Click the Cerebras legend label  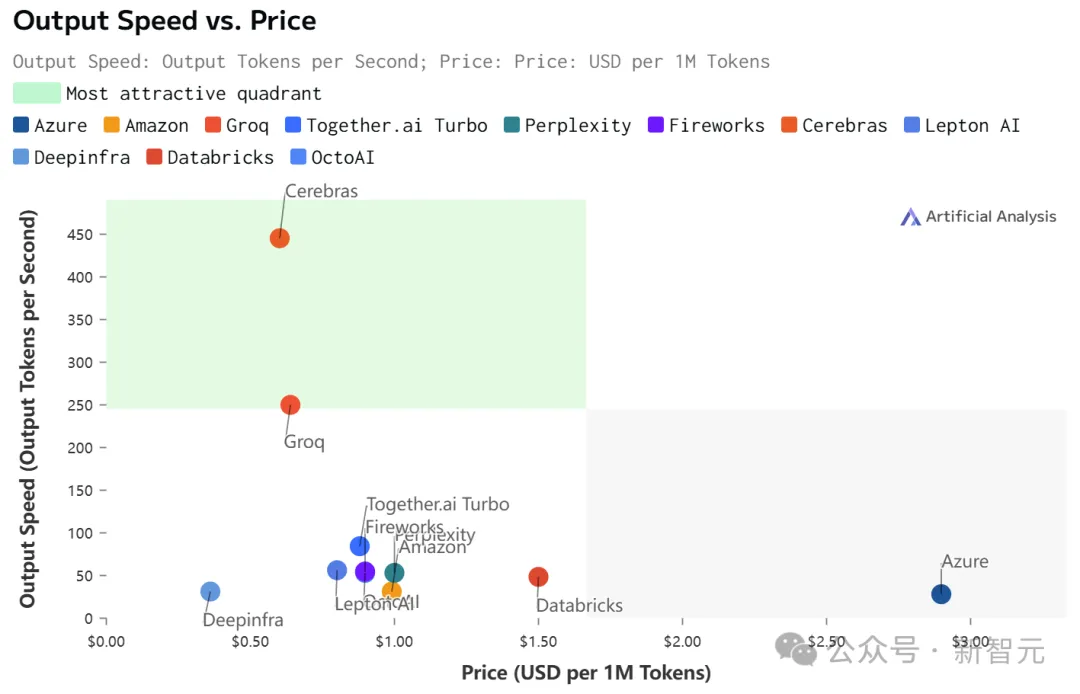[x=844, y=125]
